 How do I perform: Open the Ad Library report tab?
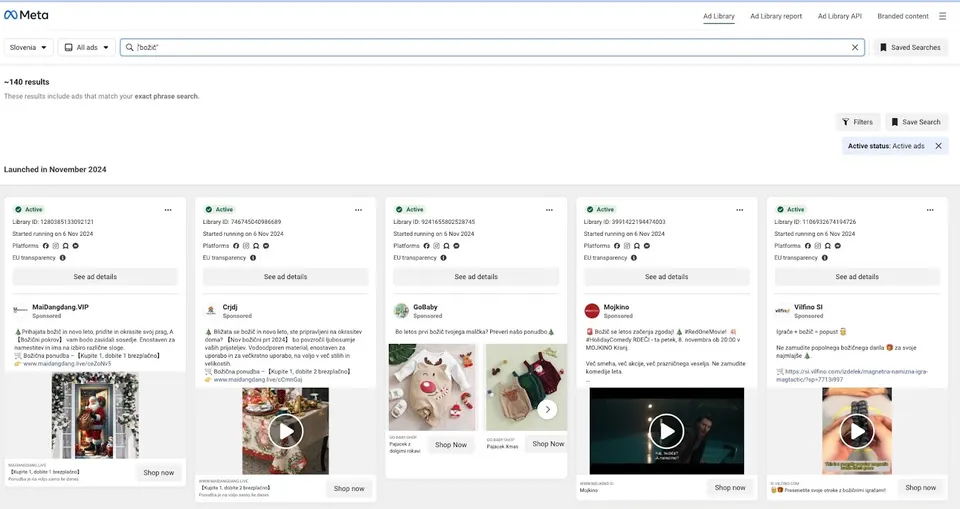[776, 17]
